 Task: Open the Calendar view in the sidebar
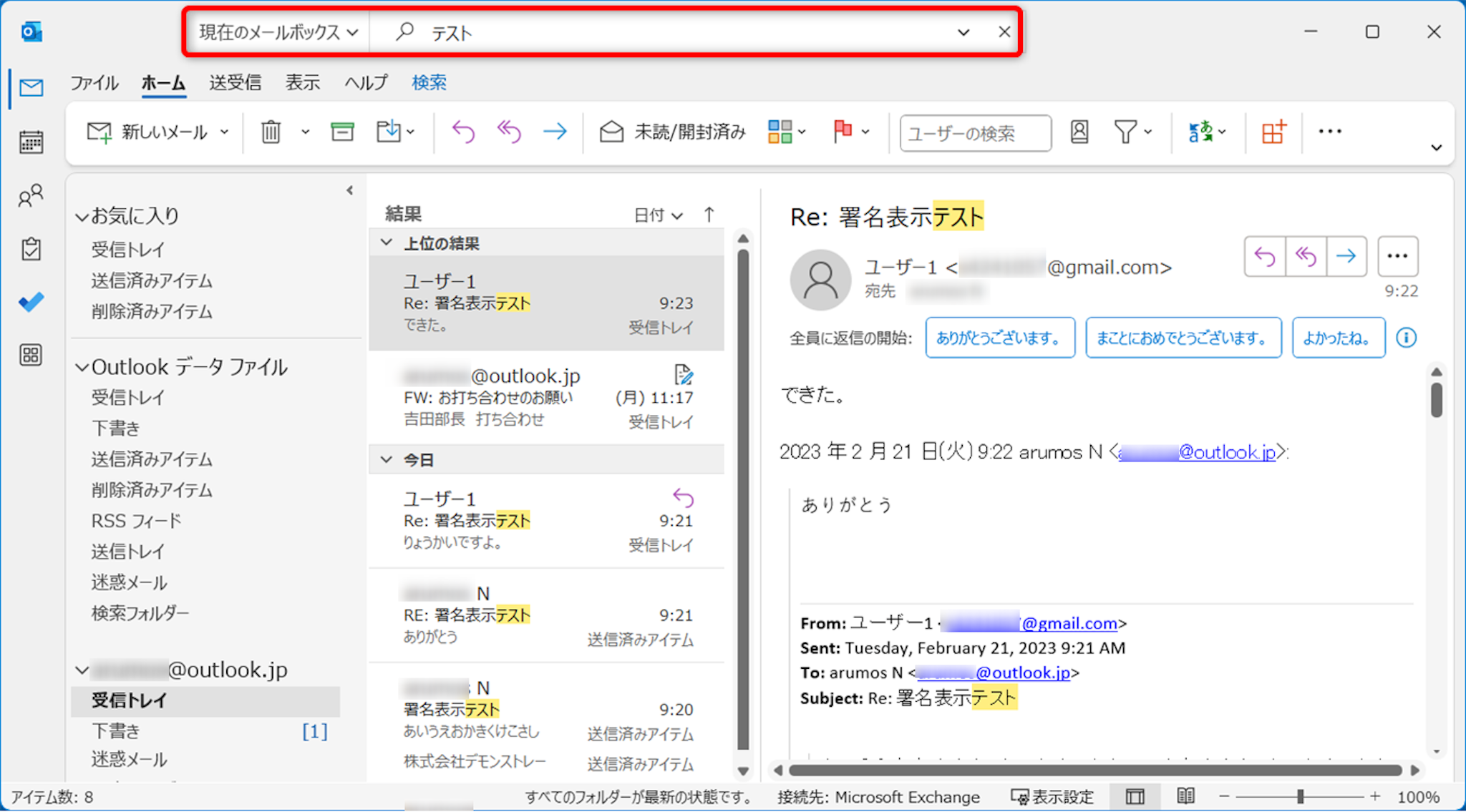coord(31,142)
